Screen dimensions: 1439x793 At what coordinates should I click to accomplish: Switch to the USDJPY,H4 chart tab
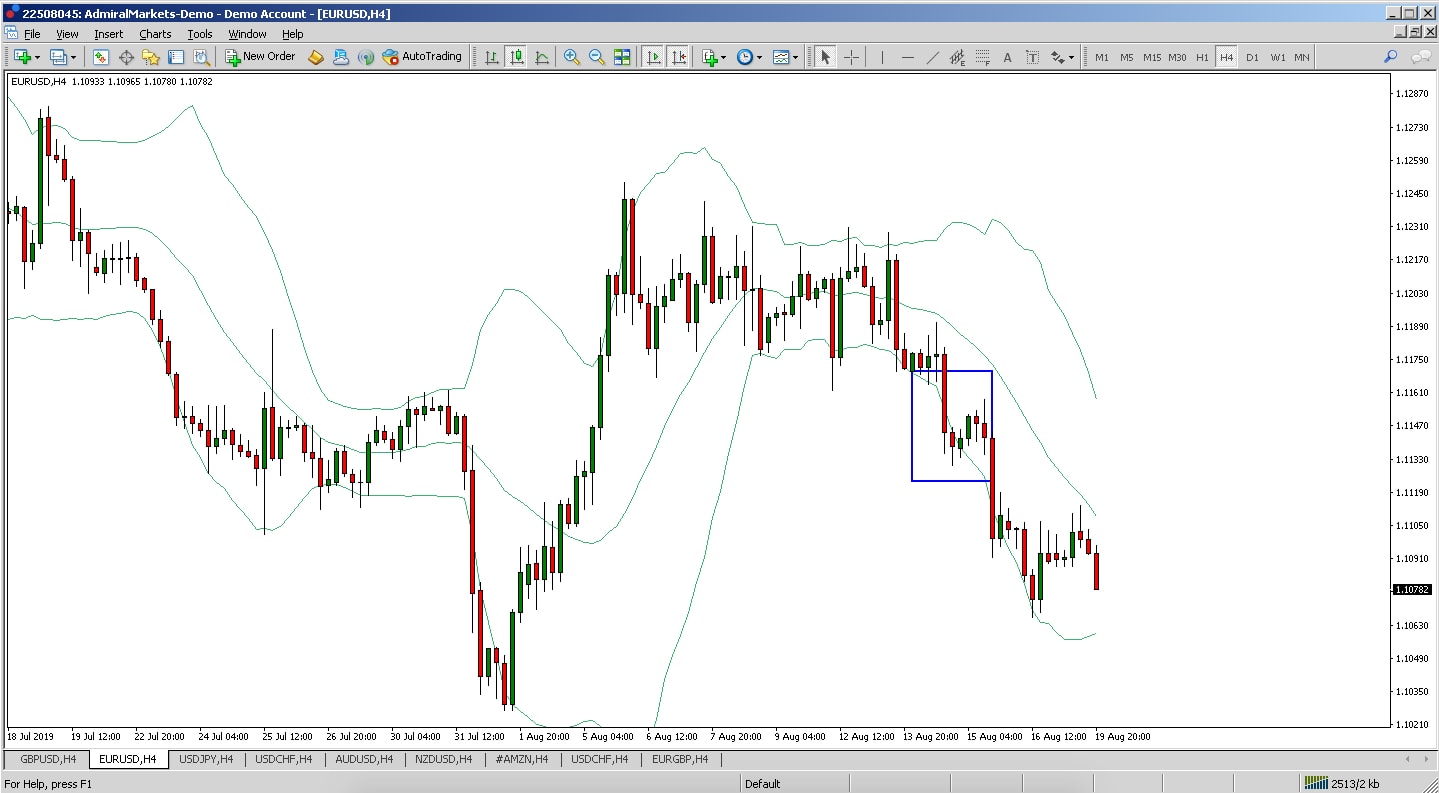point(206,759)
